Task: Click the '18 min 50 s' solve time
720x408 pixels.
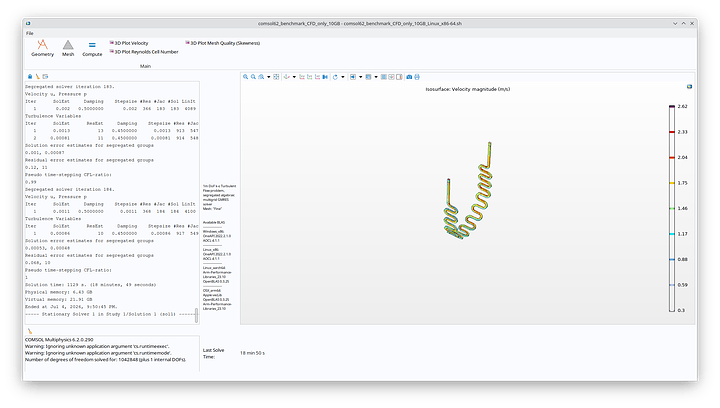Action: [x=253, y=353]
